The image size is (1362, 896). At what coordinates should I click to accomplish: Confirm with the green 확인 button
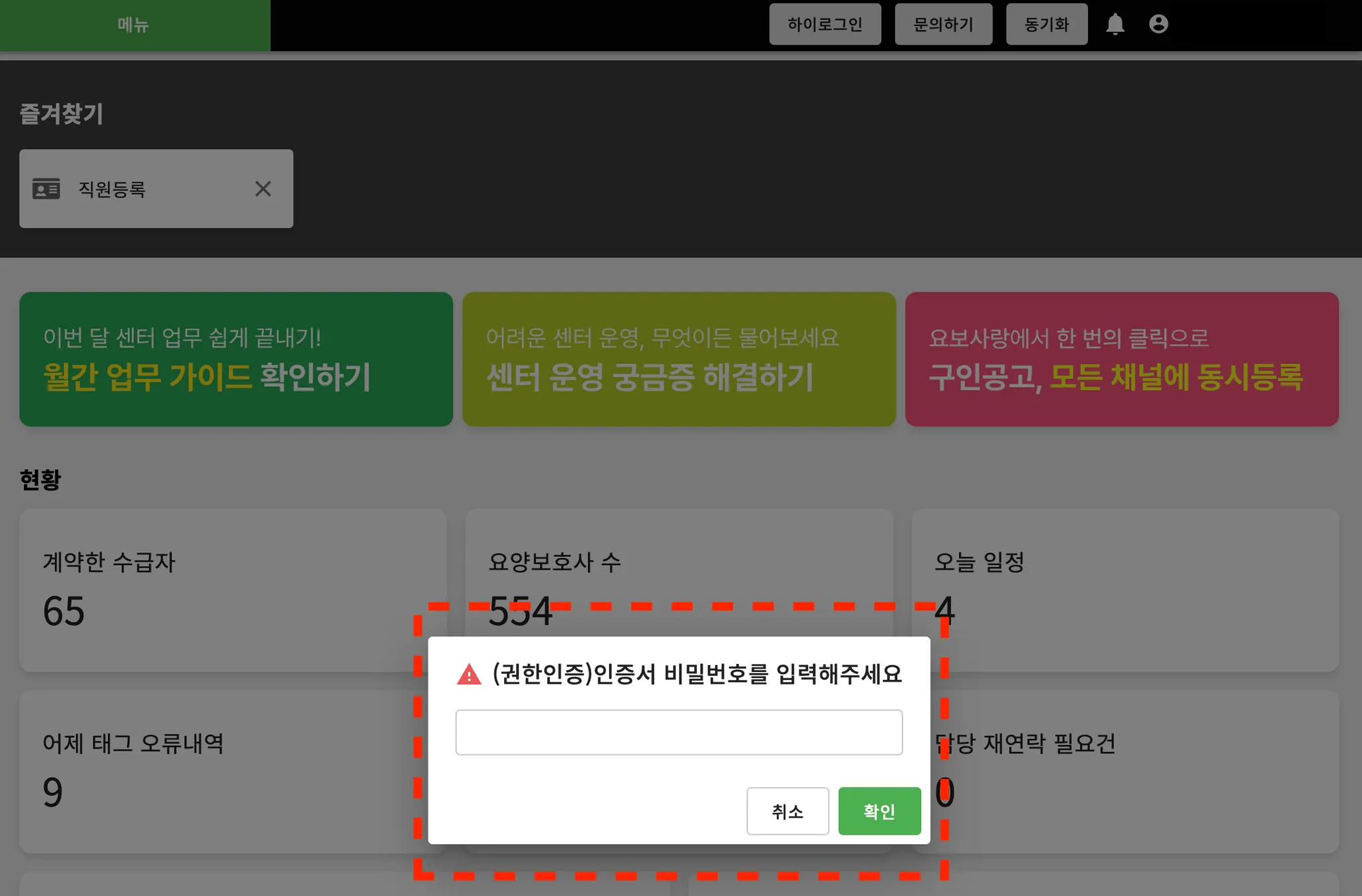click(x=879, y=811)
